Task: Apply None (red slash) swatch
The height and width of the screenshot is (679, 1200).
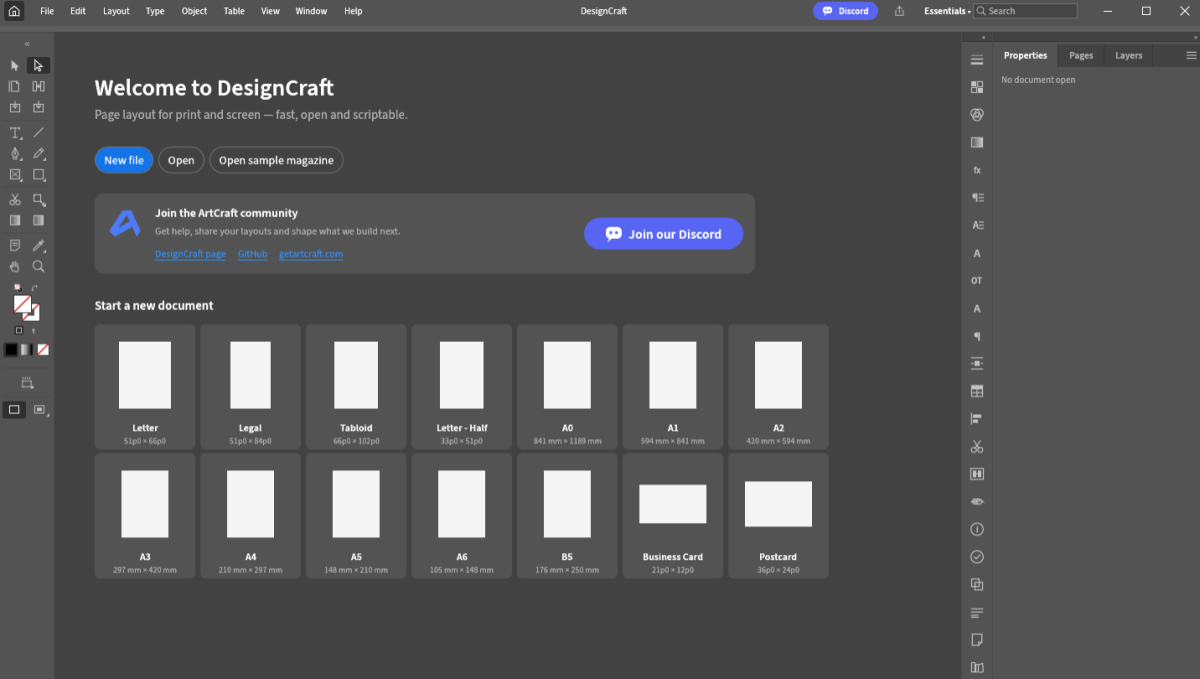Action: click(43, 350)
